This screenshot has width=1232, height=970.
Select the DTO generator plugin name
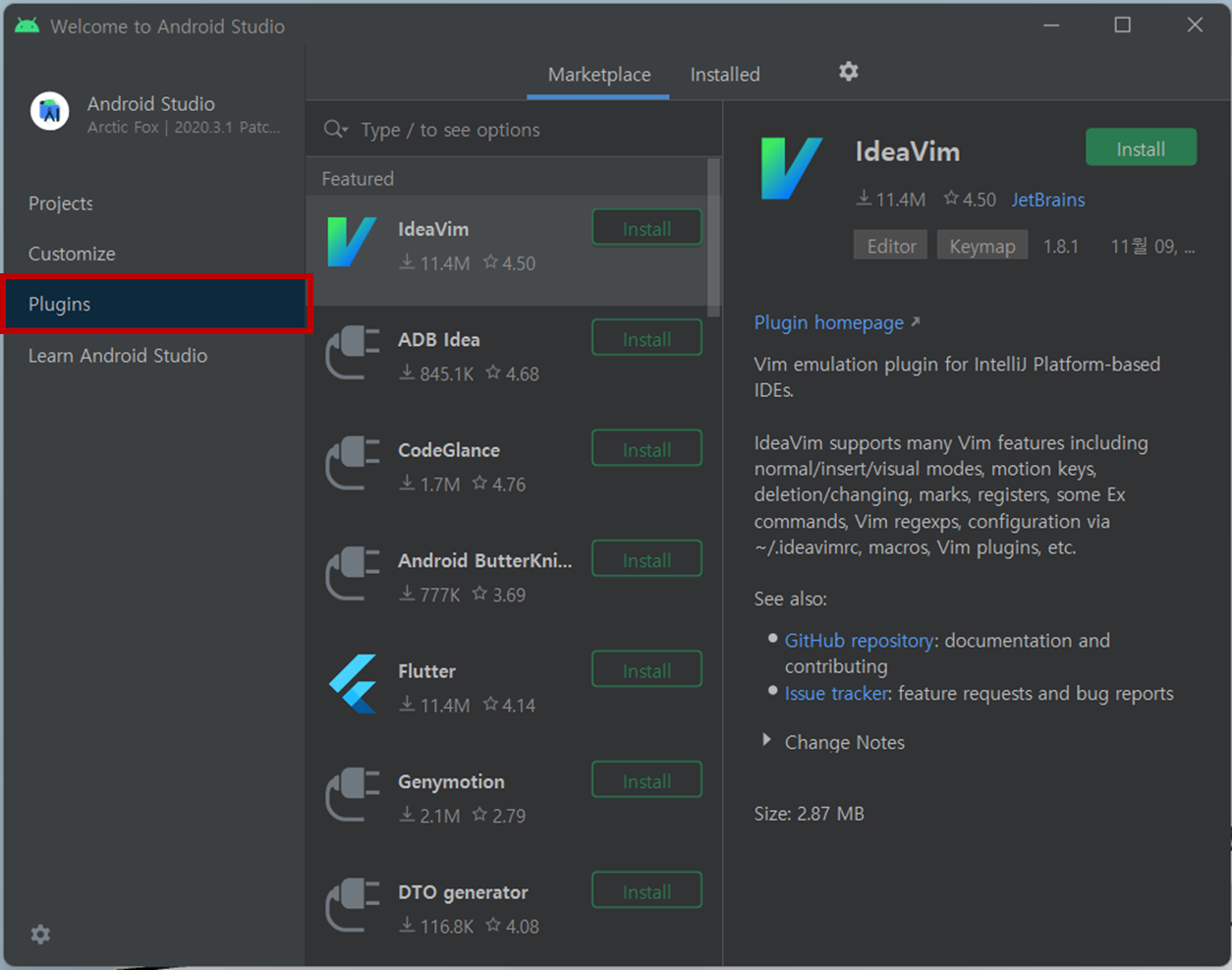(463, 892)
